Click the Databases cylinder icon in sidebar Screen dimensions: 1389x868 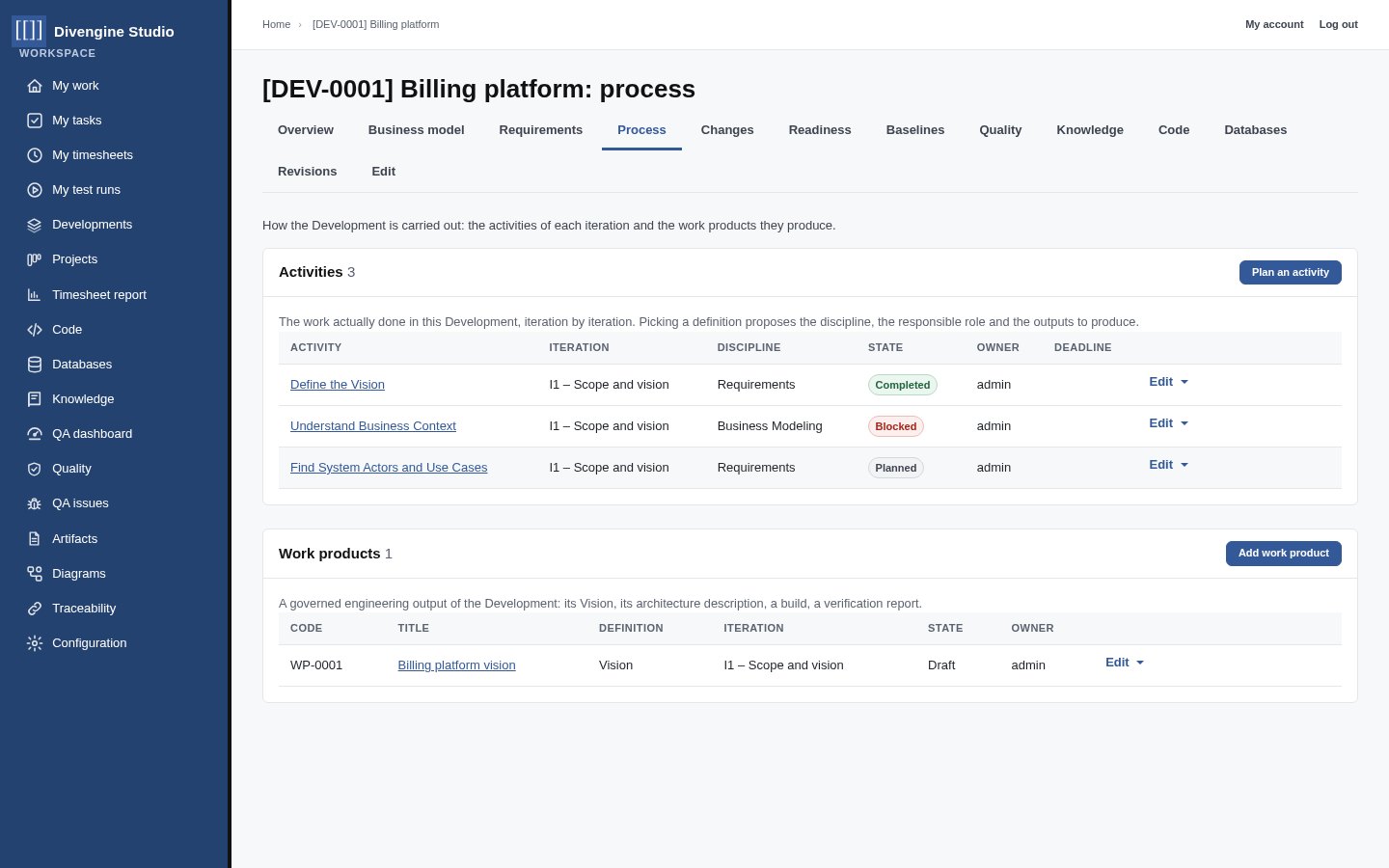click(x=35, y=365)
